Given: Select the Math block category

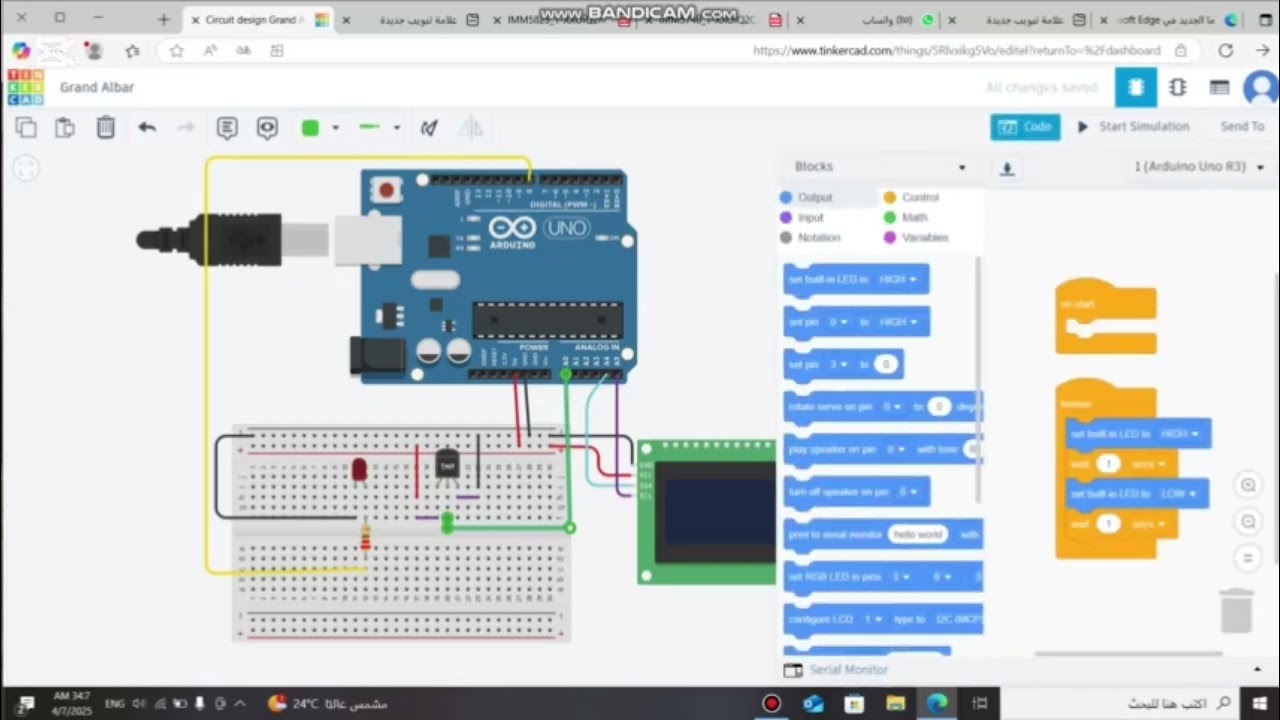Looking at the screenshot, I should (905, 217).
